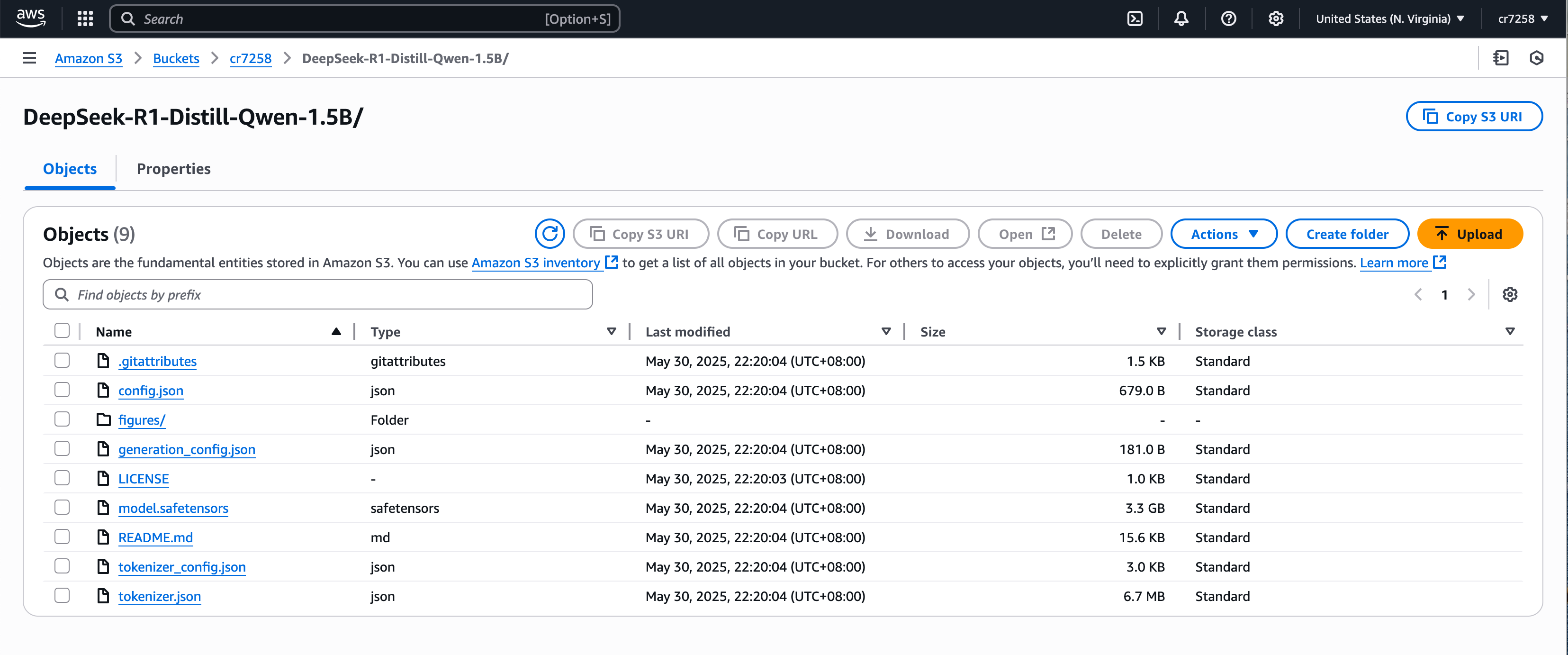
Task: Check the config.json row checkbox
Action: [x=62, y=390]
